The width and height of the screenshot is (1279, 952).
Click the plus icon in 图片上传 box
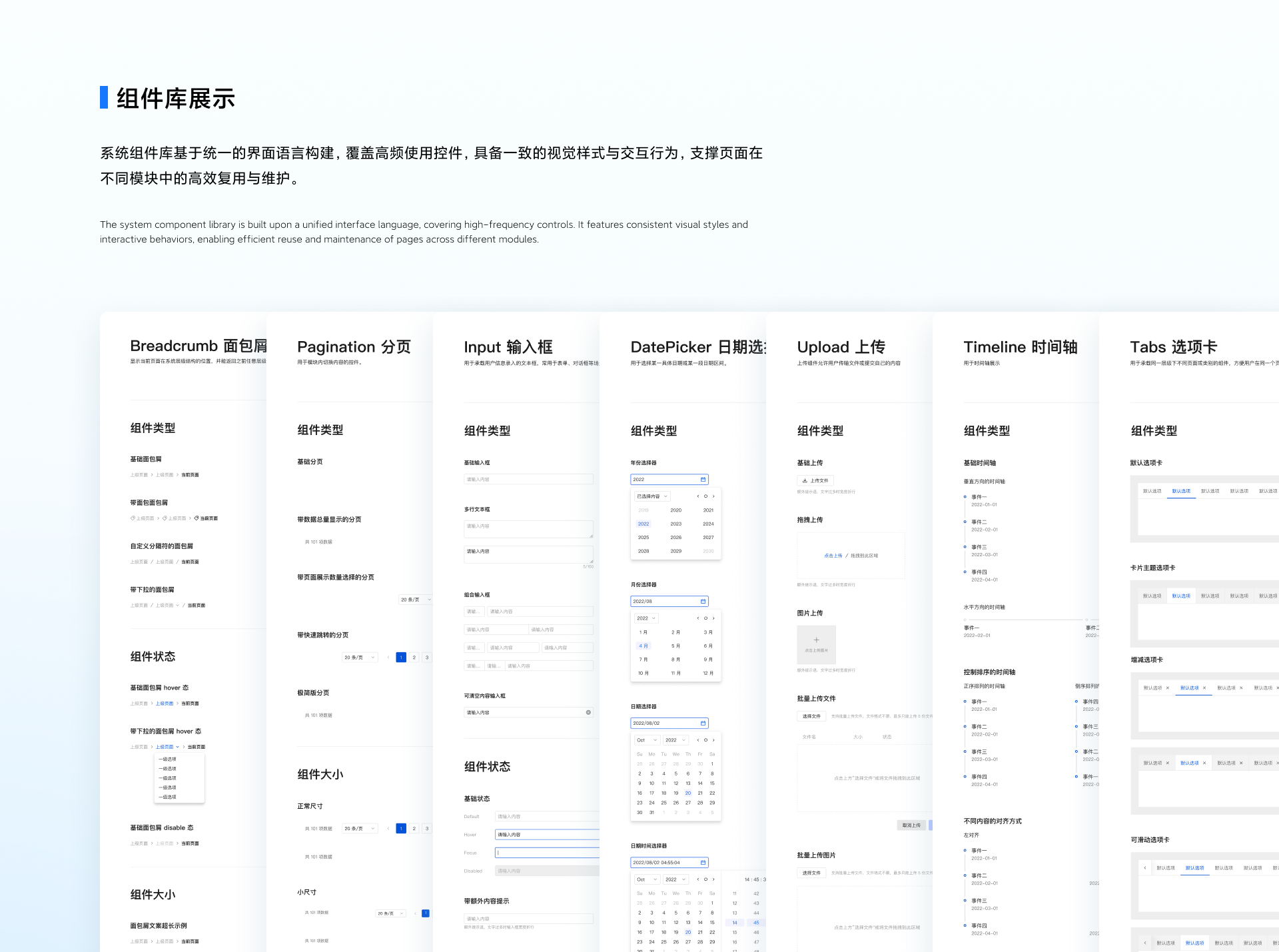pyautogui.click(x=816, y=640)
